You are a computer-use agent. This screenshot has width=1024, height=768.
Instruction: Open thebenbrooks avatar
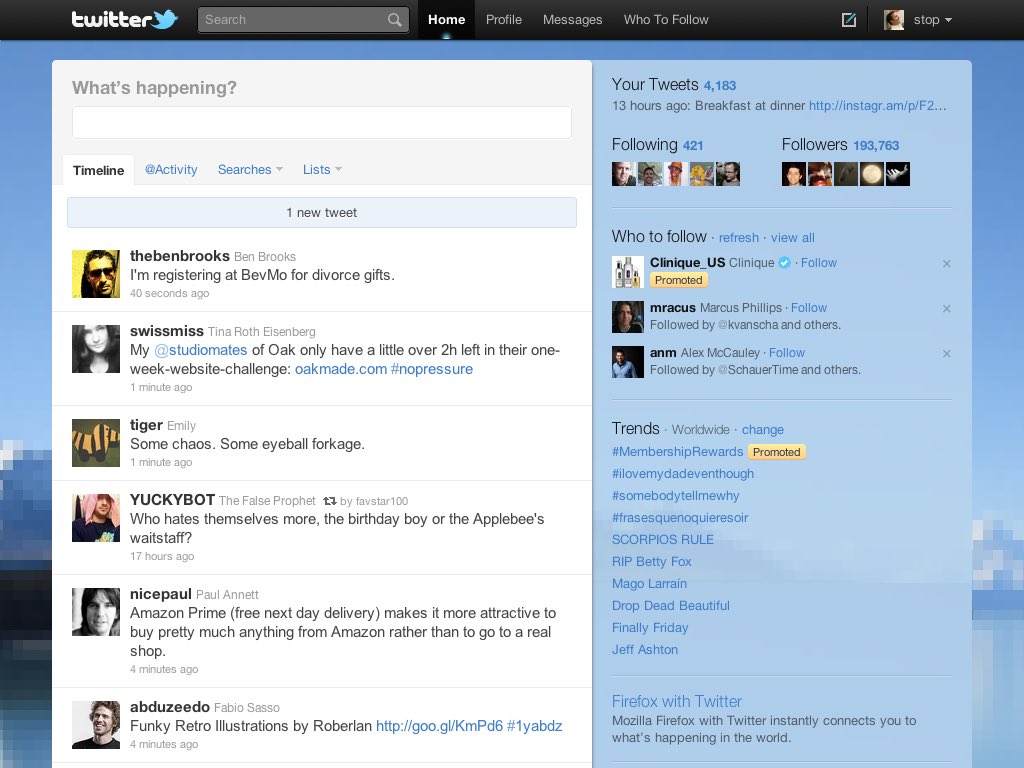coord(96,274)
